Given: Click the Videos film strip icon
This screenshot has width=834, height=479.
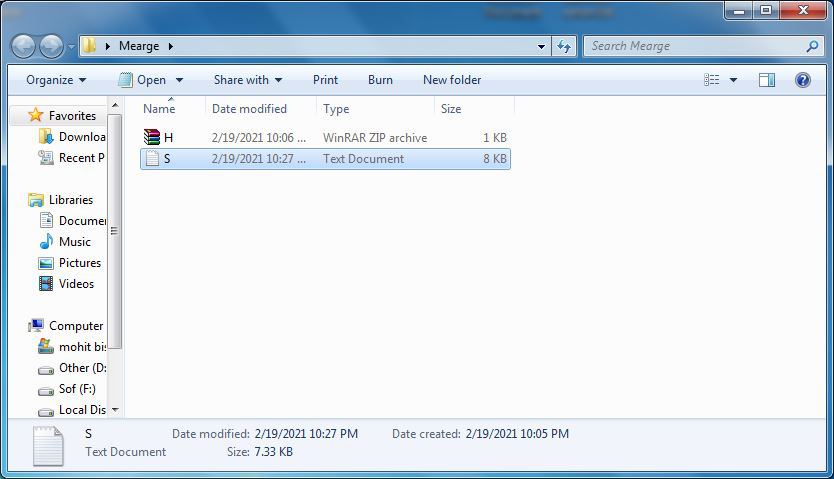Looking at the screenshot, I should [x=46, y=283].
